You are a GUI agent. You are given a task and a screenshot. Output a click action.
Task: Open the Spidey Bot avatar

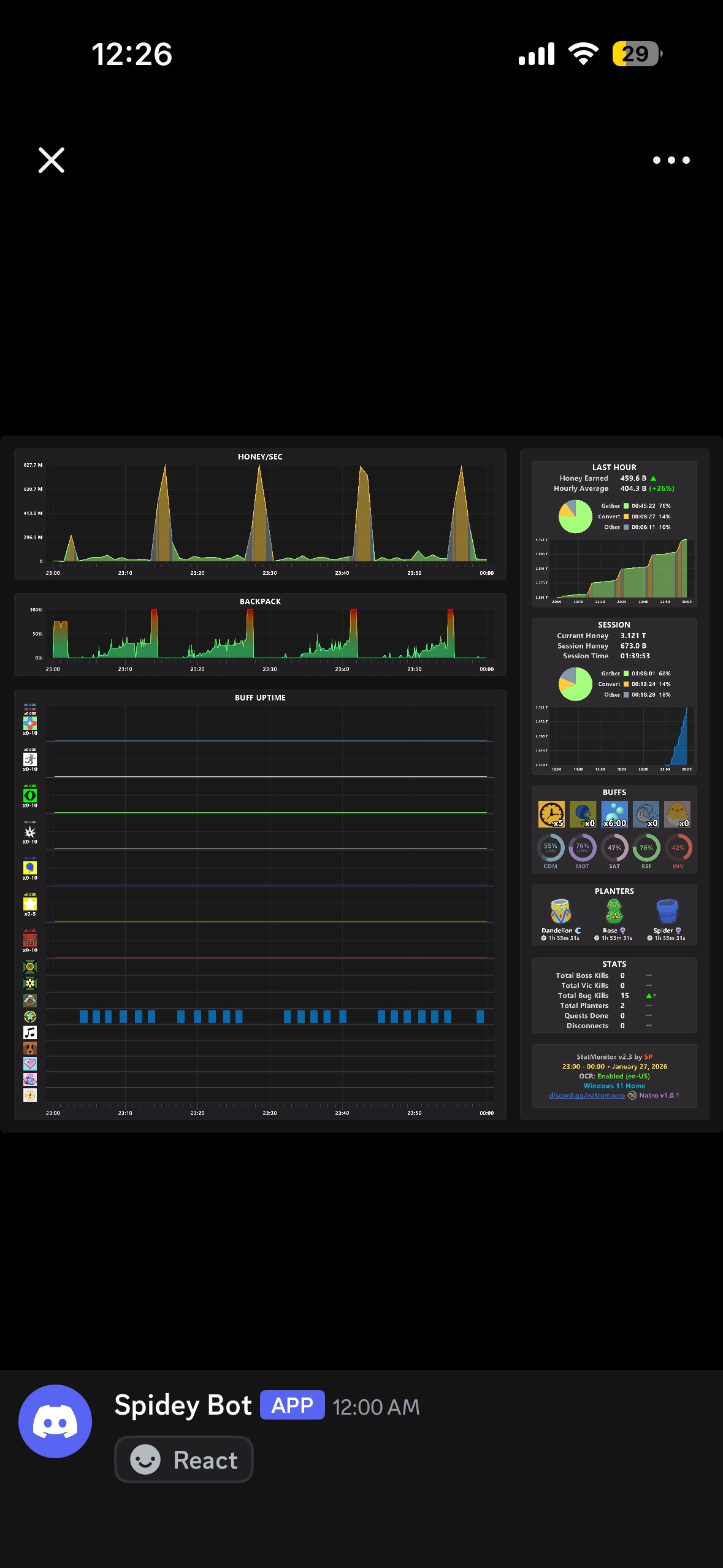(55, 1421)
